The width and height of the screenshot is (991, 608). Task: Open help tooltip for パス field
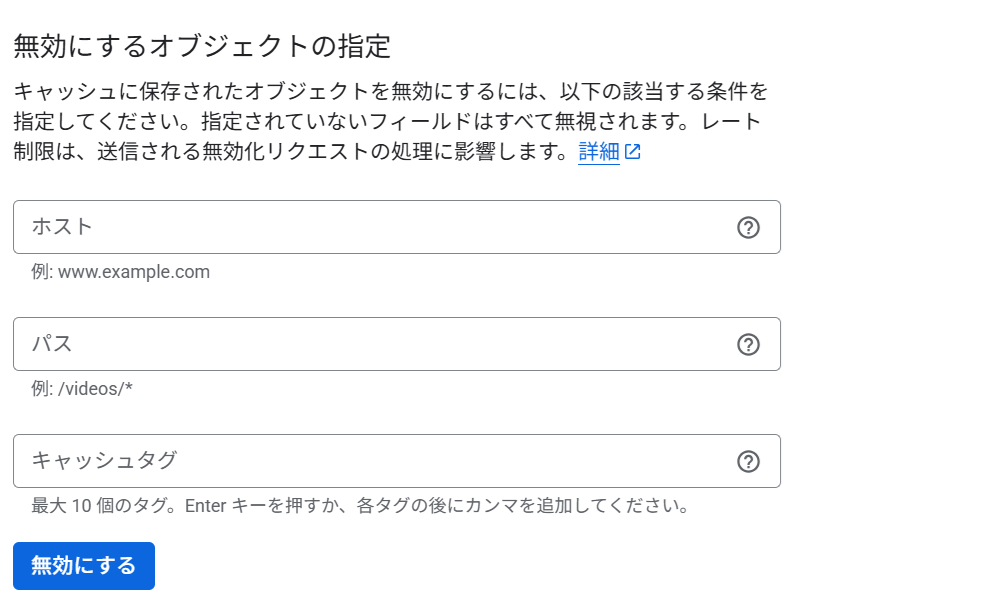point(748,344)
